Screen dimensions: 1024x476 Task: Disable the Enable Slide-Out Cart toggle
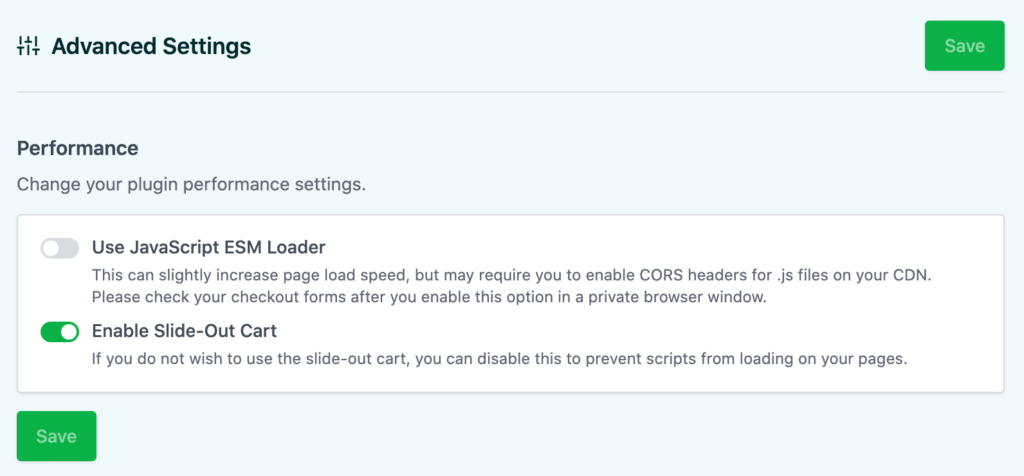(59, 332)
